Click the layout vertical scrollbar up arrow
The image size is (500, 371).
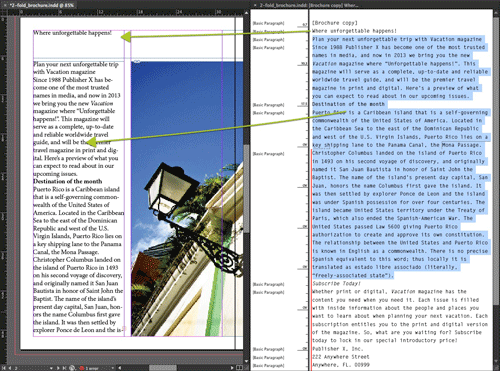point(247,13)
